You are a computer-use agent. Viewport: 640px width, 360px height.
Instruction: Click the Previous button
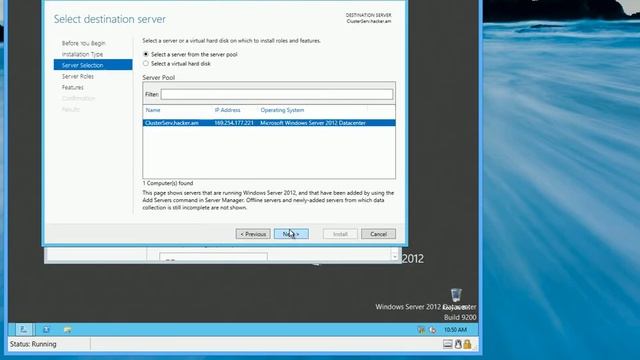pyautogui.click(x=253, y=234)
